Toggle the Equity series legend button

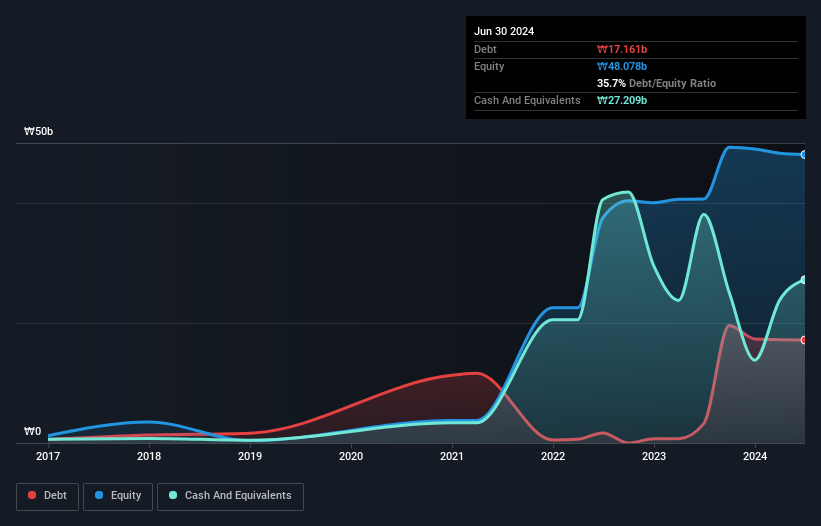tap(118, 496)
